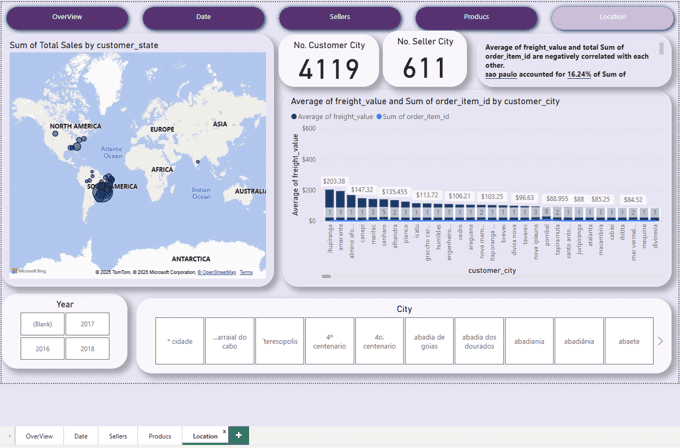Image resolution: width=680 pixels, height=448 pixels.
Task: Click the Average of freight_value legend marker
Action: (x=294, y=117)
